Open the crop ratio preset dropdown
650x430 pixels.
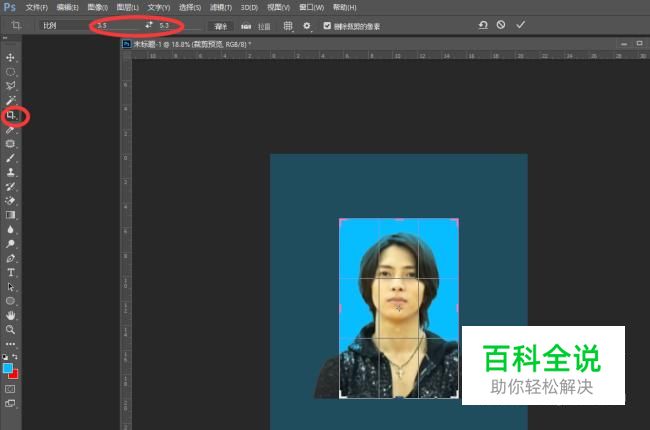coord(64,26)
